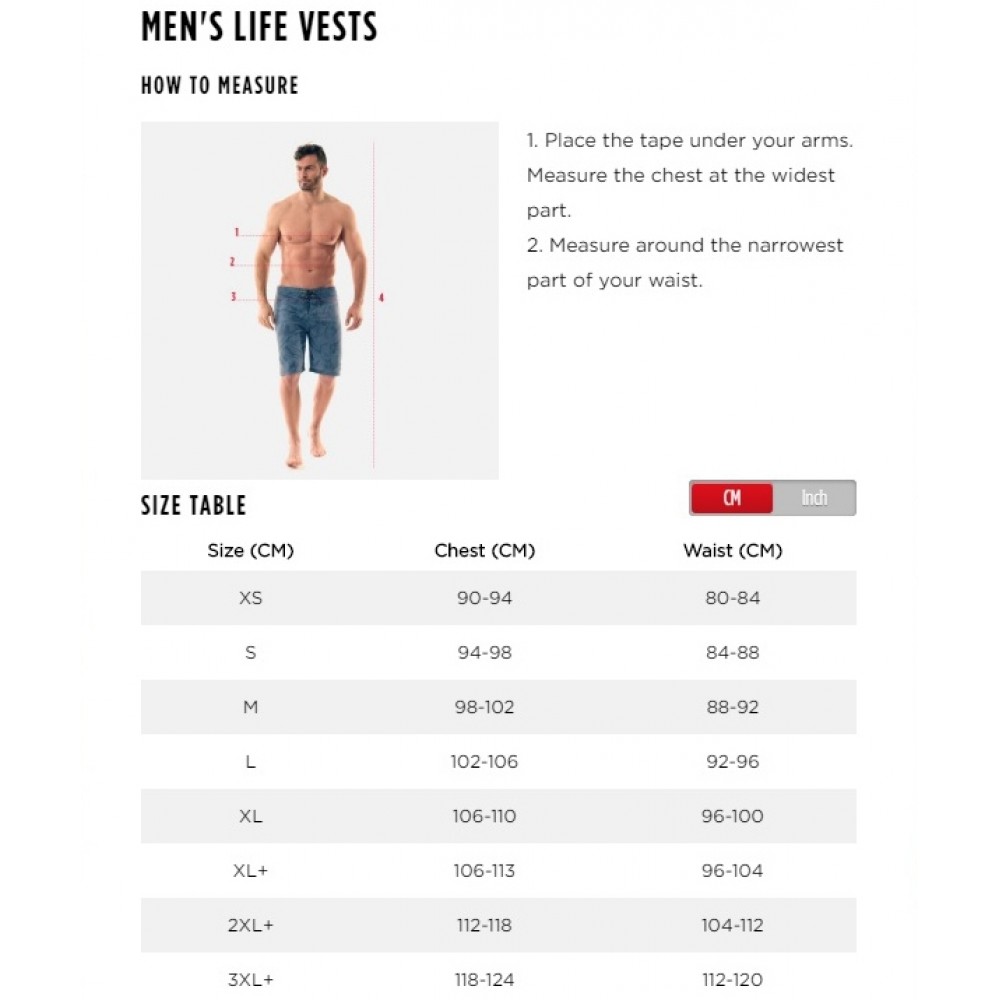
Task: Select the CM unit toggle
Action: pyautogui.click(x=732, y=497)
